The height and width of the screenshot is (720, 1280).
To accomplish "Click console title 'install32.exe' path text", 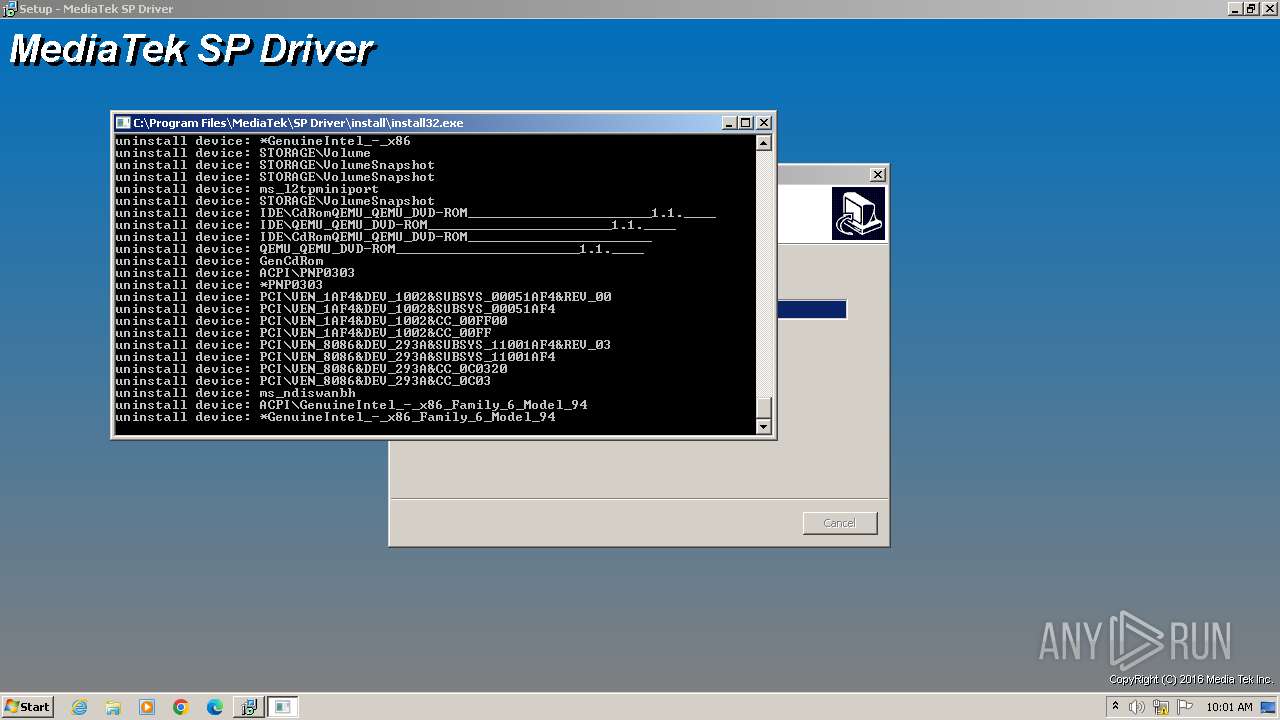I will pos(298,123).
